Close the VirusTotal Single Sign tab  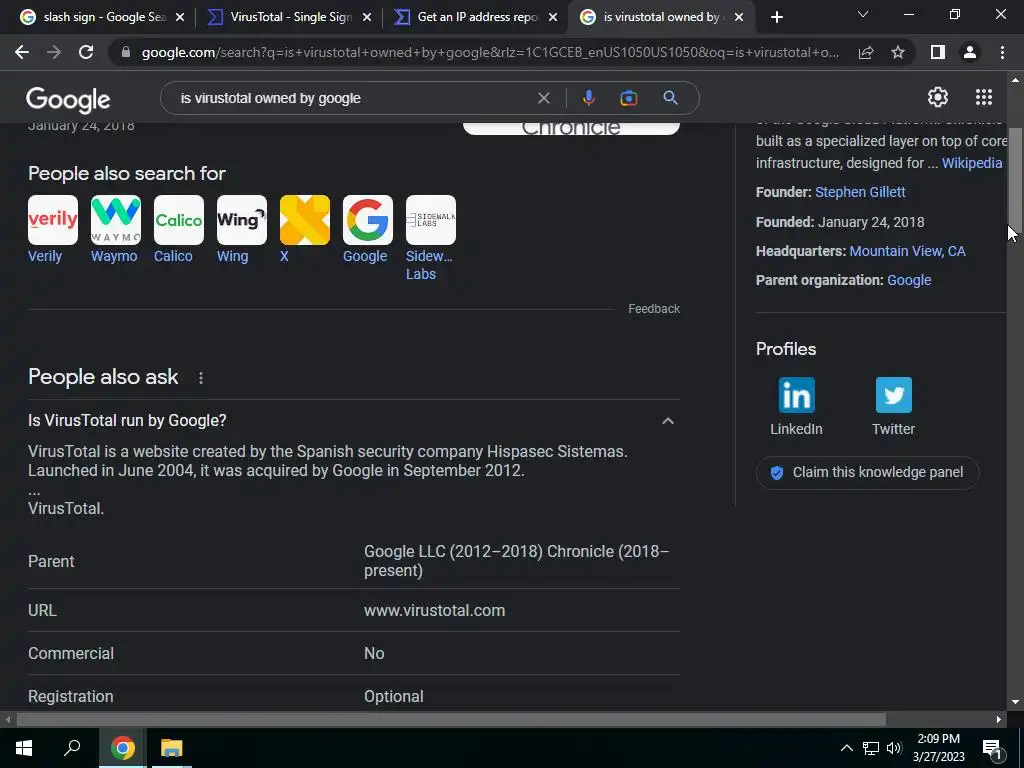tap(366, 18)
